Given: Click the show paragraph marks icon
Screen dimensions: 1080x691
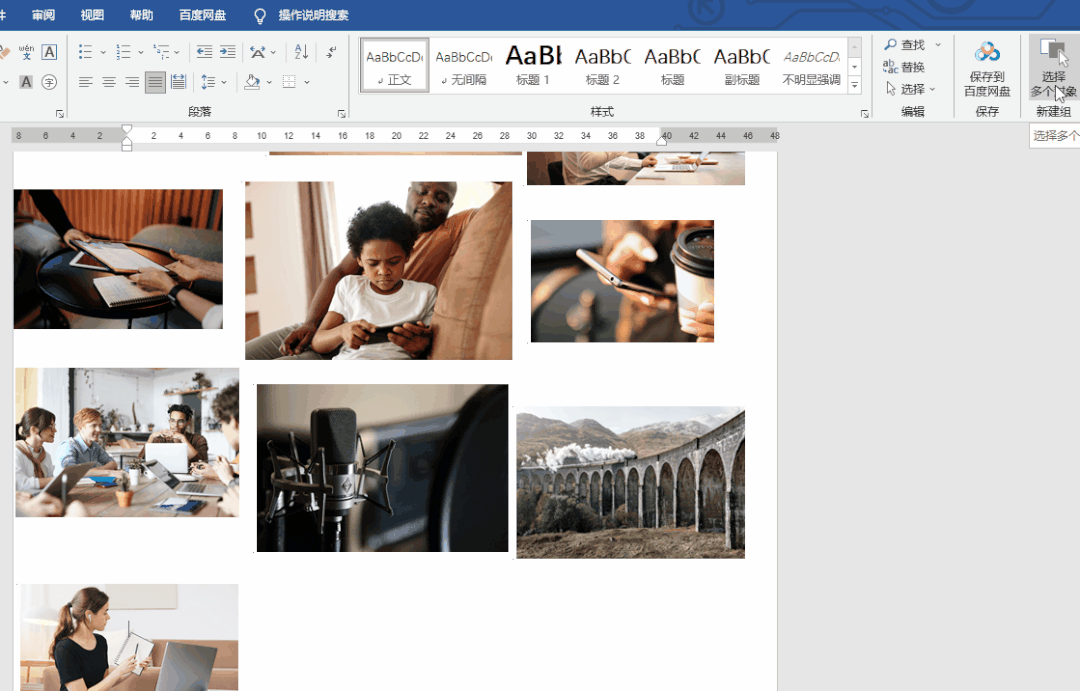Looking at the screenshot, I should 331,52.
